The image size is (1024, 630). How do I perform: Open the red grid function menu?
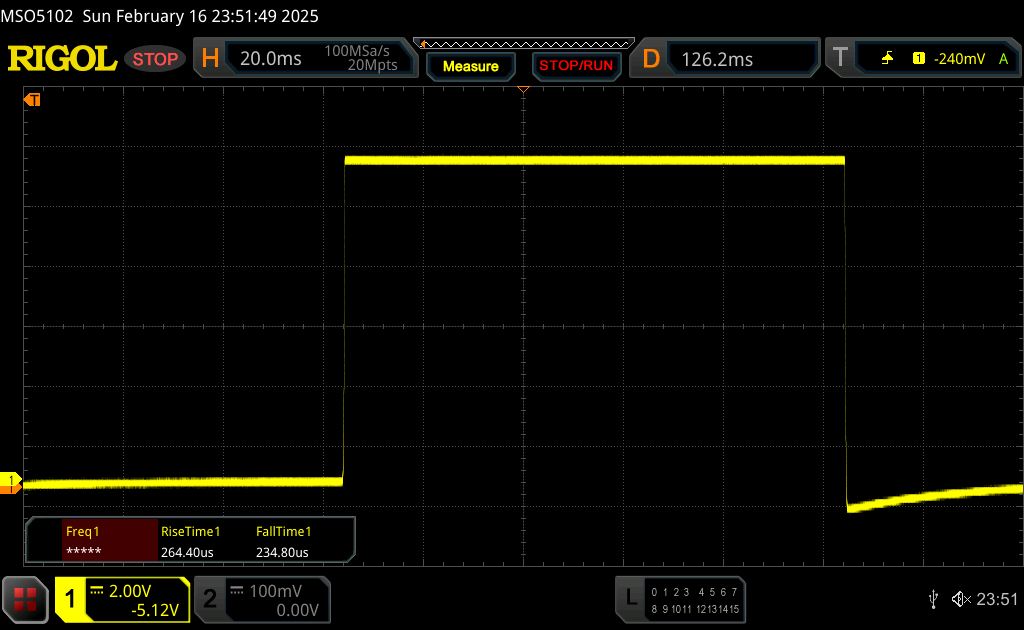point(25,599)
